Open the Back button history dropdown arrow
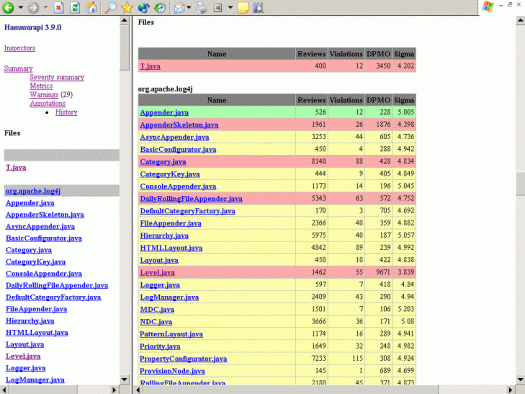The height and width of the screenshot is (394, 525). point(20,7)
